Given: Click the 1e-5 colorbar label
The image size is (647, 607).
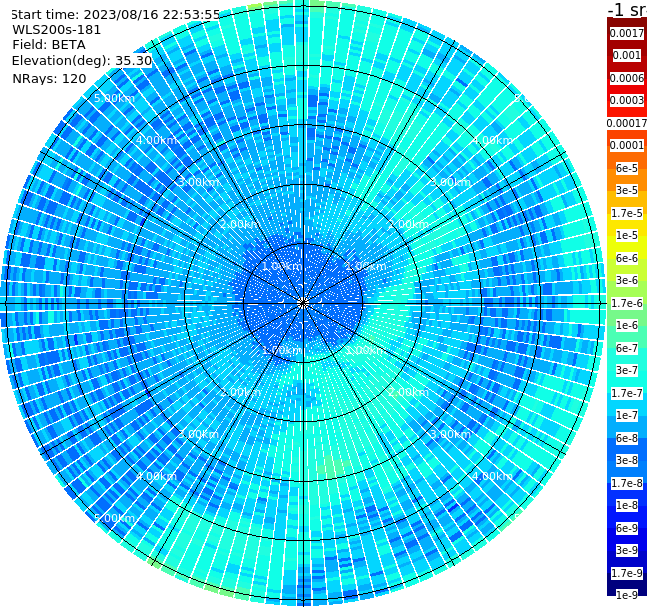Looking at the screenshot, I should click(x=627, y=235).
